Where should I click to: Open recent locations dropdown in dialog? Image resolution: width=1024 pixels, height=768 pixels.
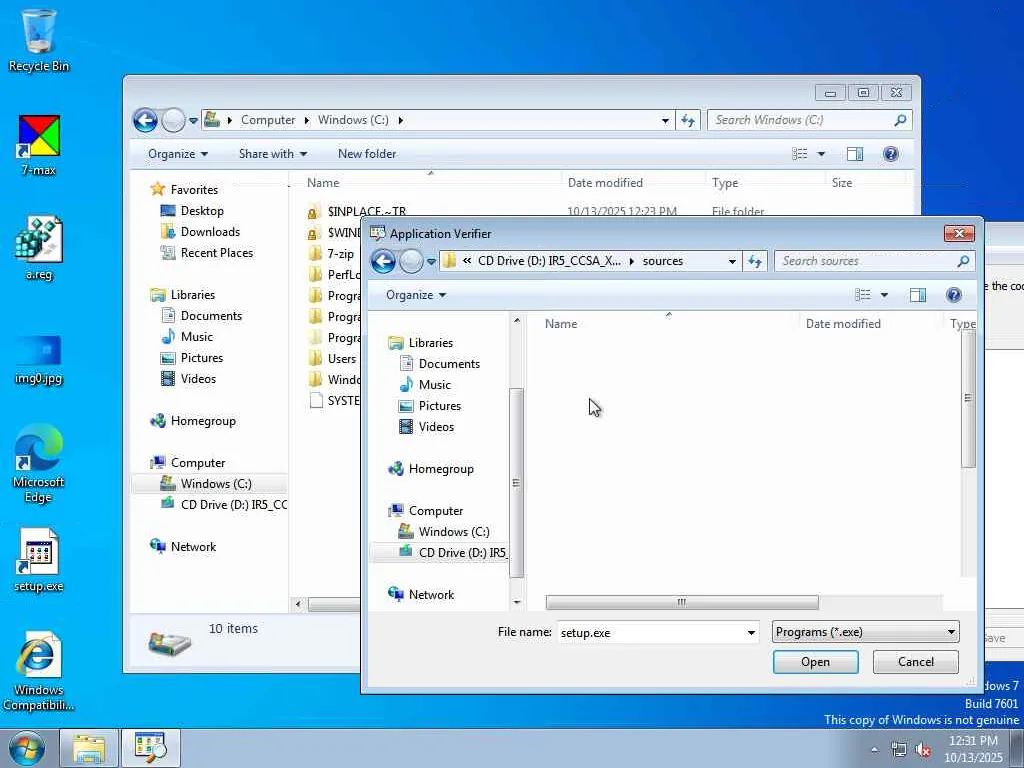click(431, 262)
